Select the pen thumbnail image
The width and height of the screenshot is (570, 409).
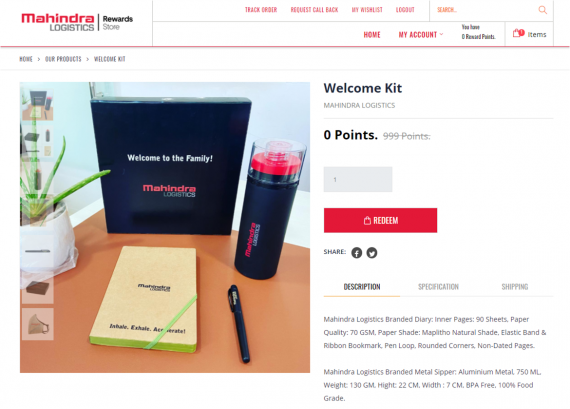coord(38,251)
